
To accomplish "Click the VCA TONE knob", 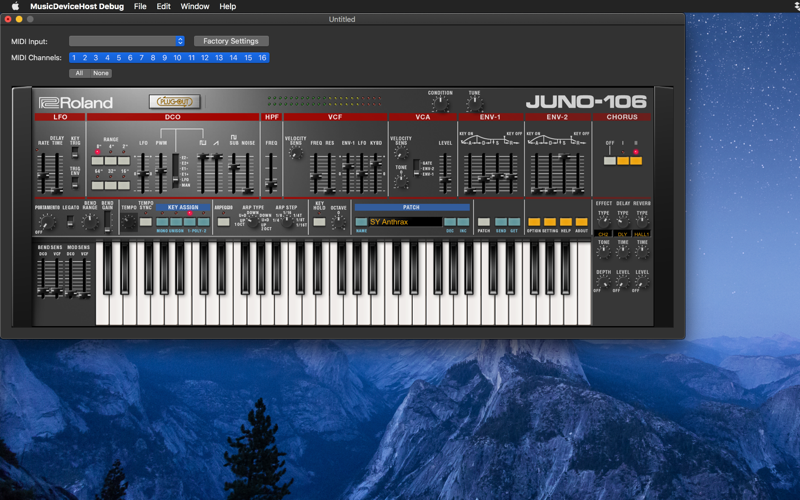I will [401, 180].
